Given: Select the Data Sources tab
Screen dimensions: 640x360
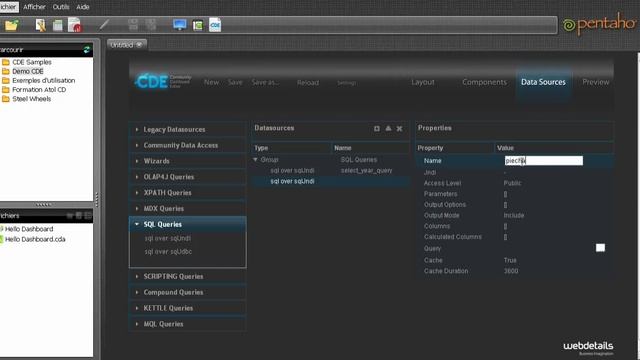Looking at the screenshot, I should coord(543,82).
